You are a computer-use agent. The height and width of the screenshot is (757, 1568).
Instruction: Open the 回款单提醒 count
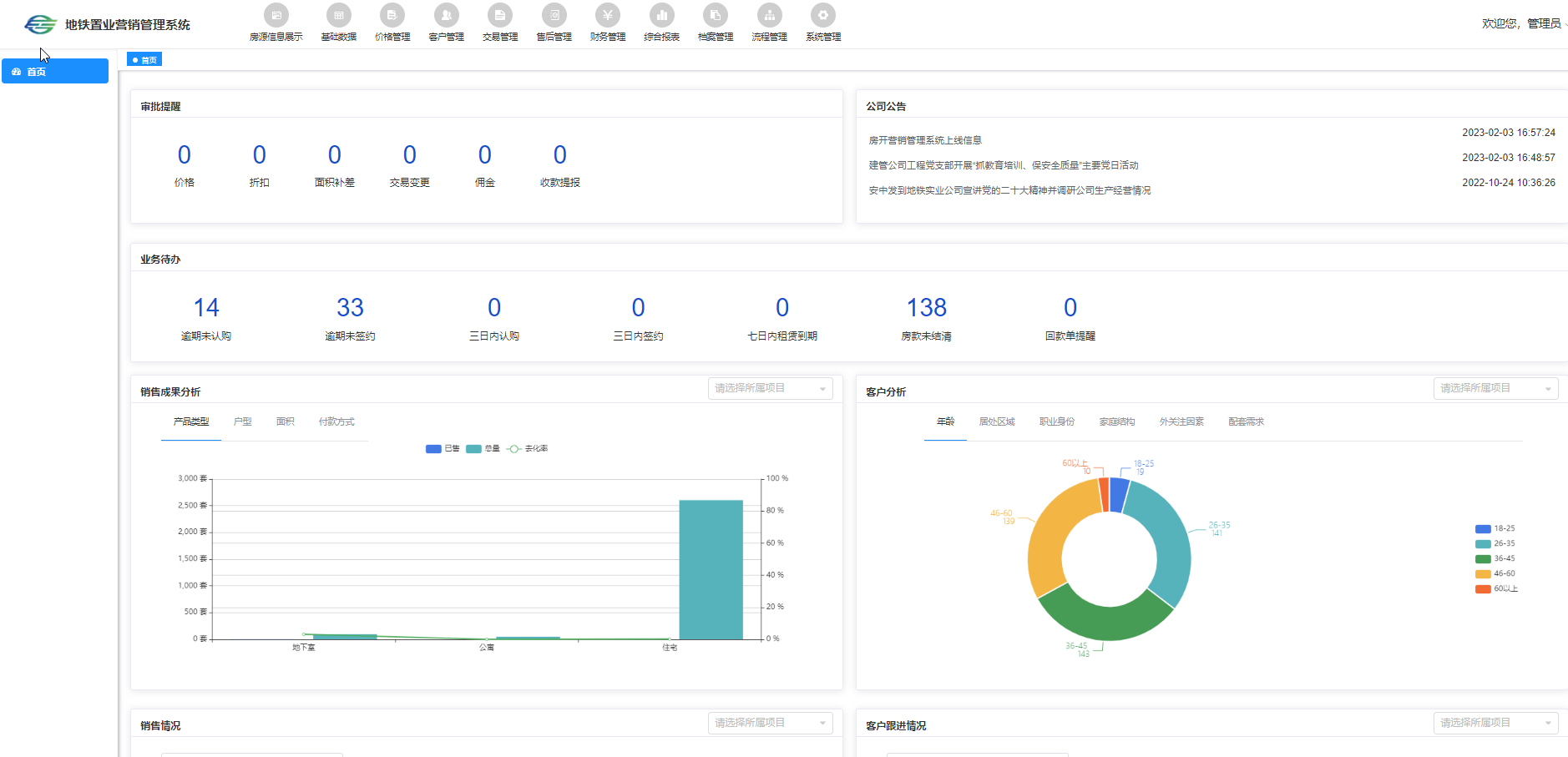(1070, 308)
